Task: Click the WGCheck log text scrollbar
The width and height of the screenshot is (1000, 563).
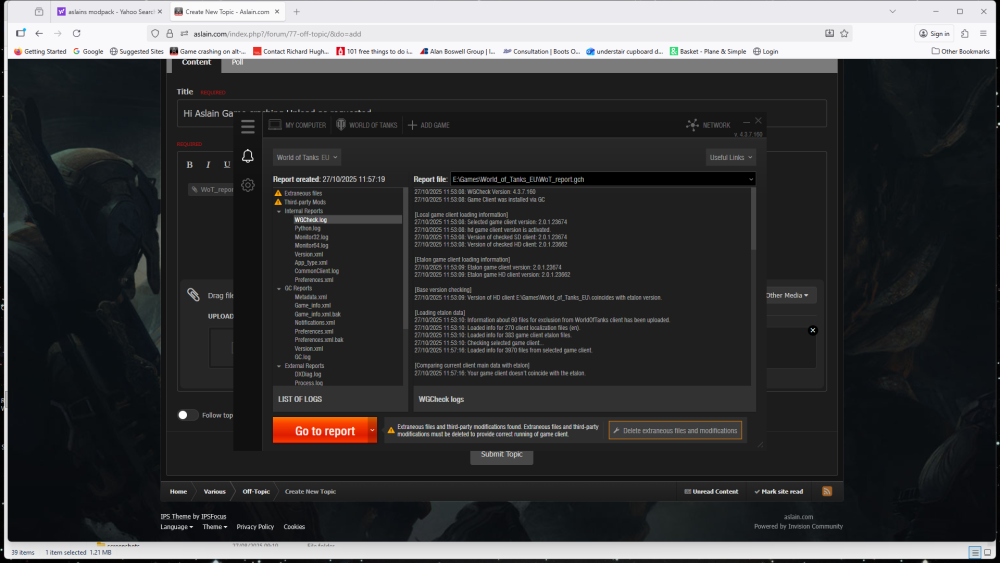Action: 753,219
